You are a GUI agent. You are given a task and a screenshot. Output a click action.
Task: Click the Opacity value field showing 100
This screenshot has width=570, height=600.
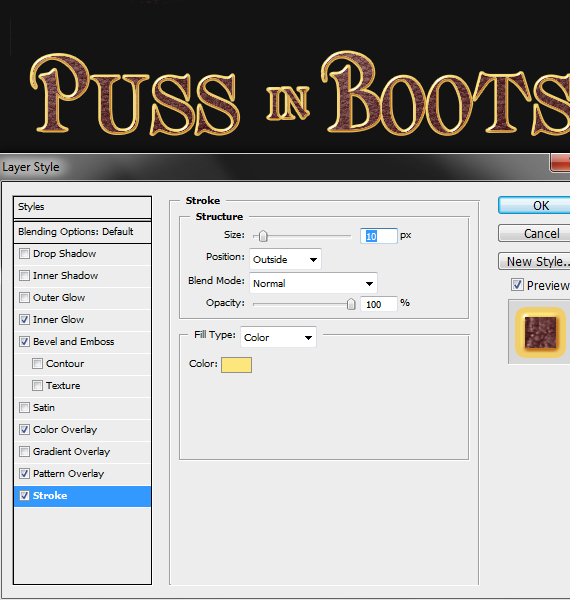click(x=378, y=304)
